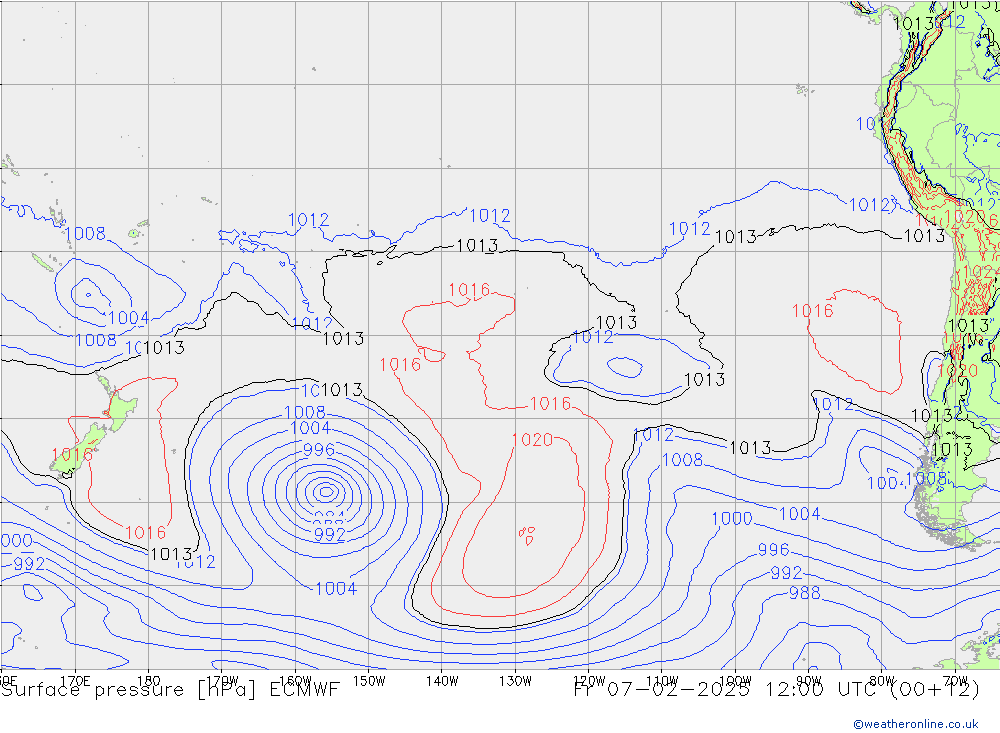Select the 130W longitude axis label
Image resolution: width=1000 pixels, height=733 pixels.
click(515, 681)
